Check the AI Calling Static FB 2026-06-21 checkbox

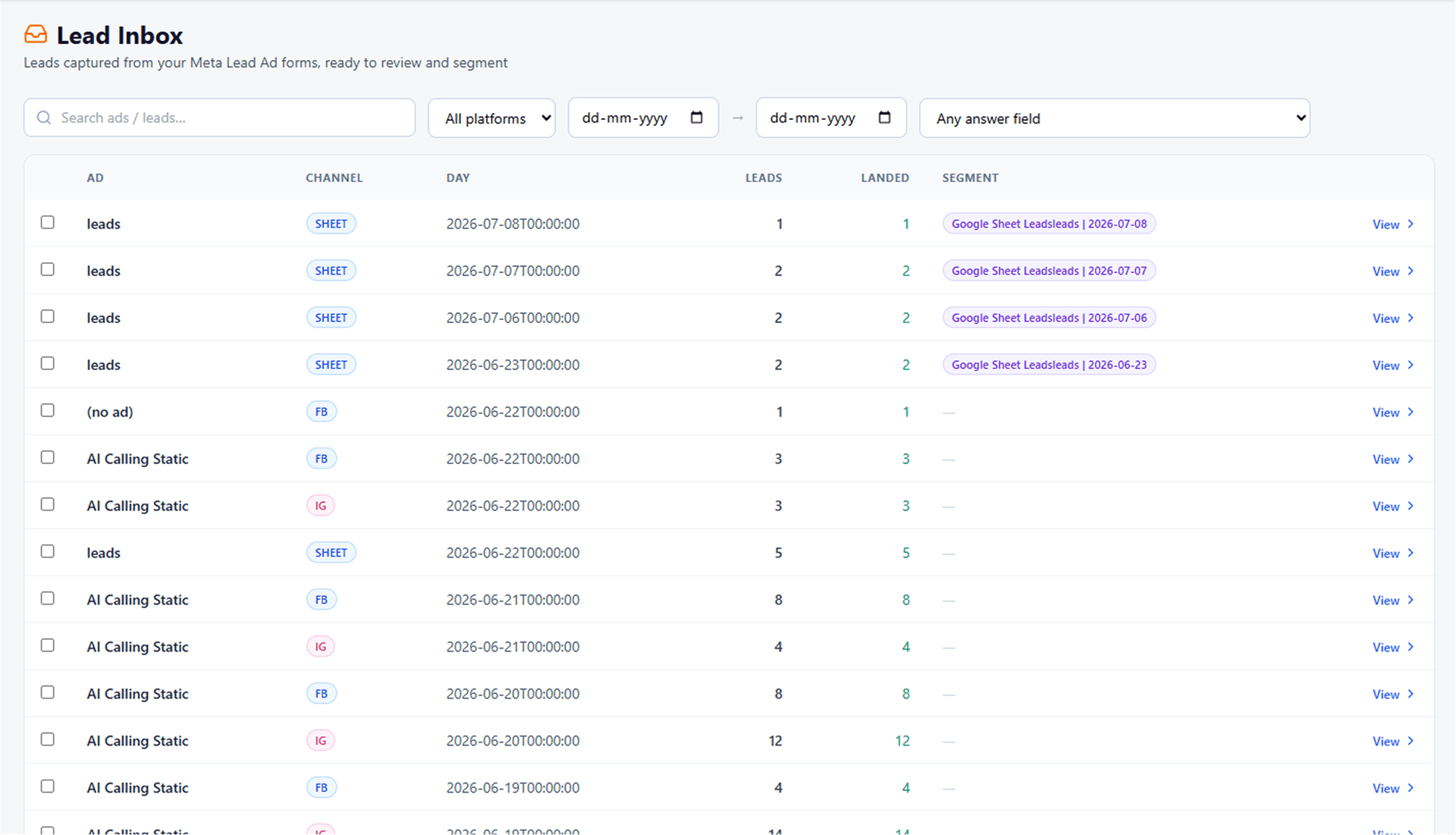click(x=48, y=598)
